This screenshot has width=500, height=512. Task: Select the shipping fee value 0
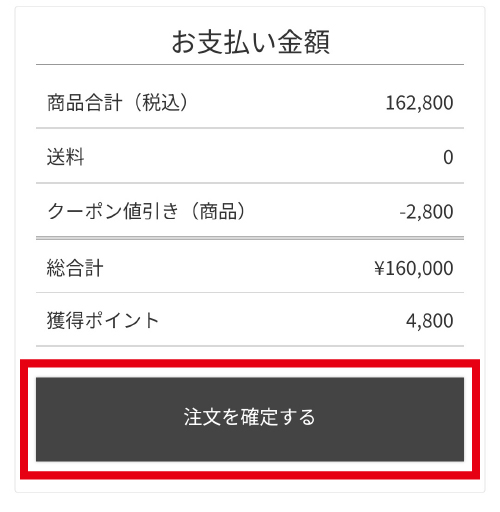pos(448,157)
